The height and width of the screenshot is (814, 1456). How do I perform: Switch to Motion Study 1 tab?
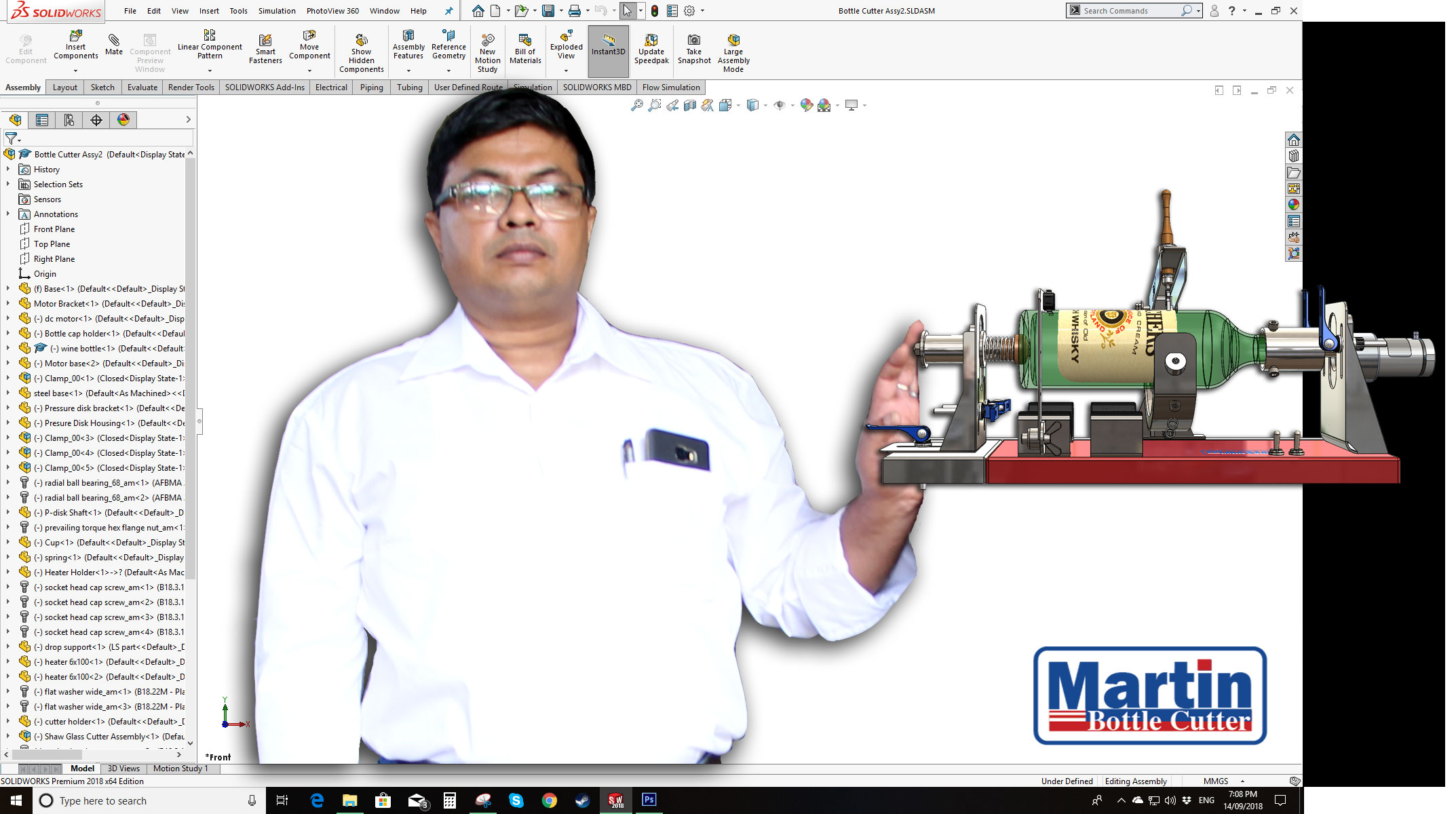click(180, 769)
